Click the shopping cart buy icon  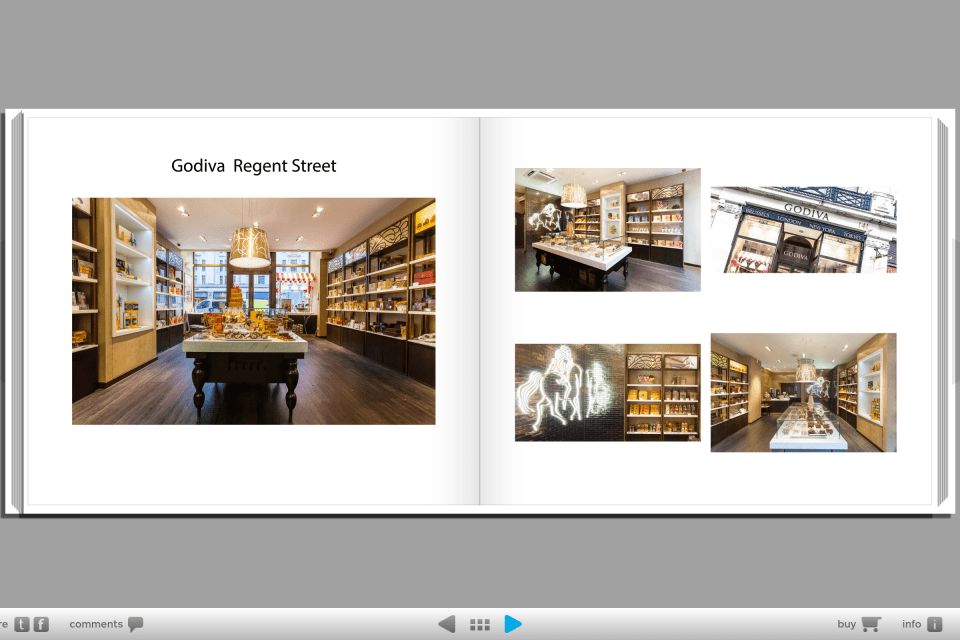(x=871, y=624)
